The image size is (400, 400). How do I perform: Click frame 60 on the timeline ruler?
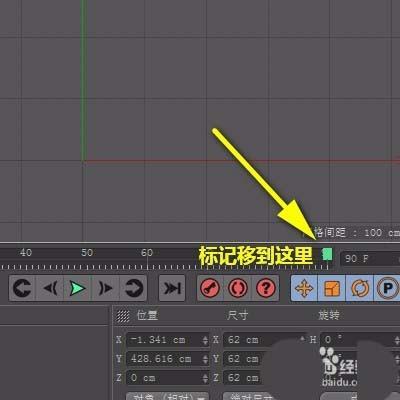point(147,253)
